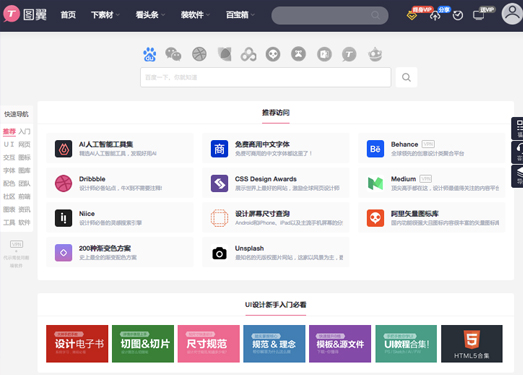Click the check-in clock icon in header
Viewport: 523px width, 375px height.
click(458, 15)
